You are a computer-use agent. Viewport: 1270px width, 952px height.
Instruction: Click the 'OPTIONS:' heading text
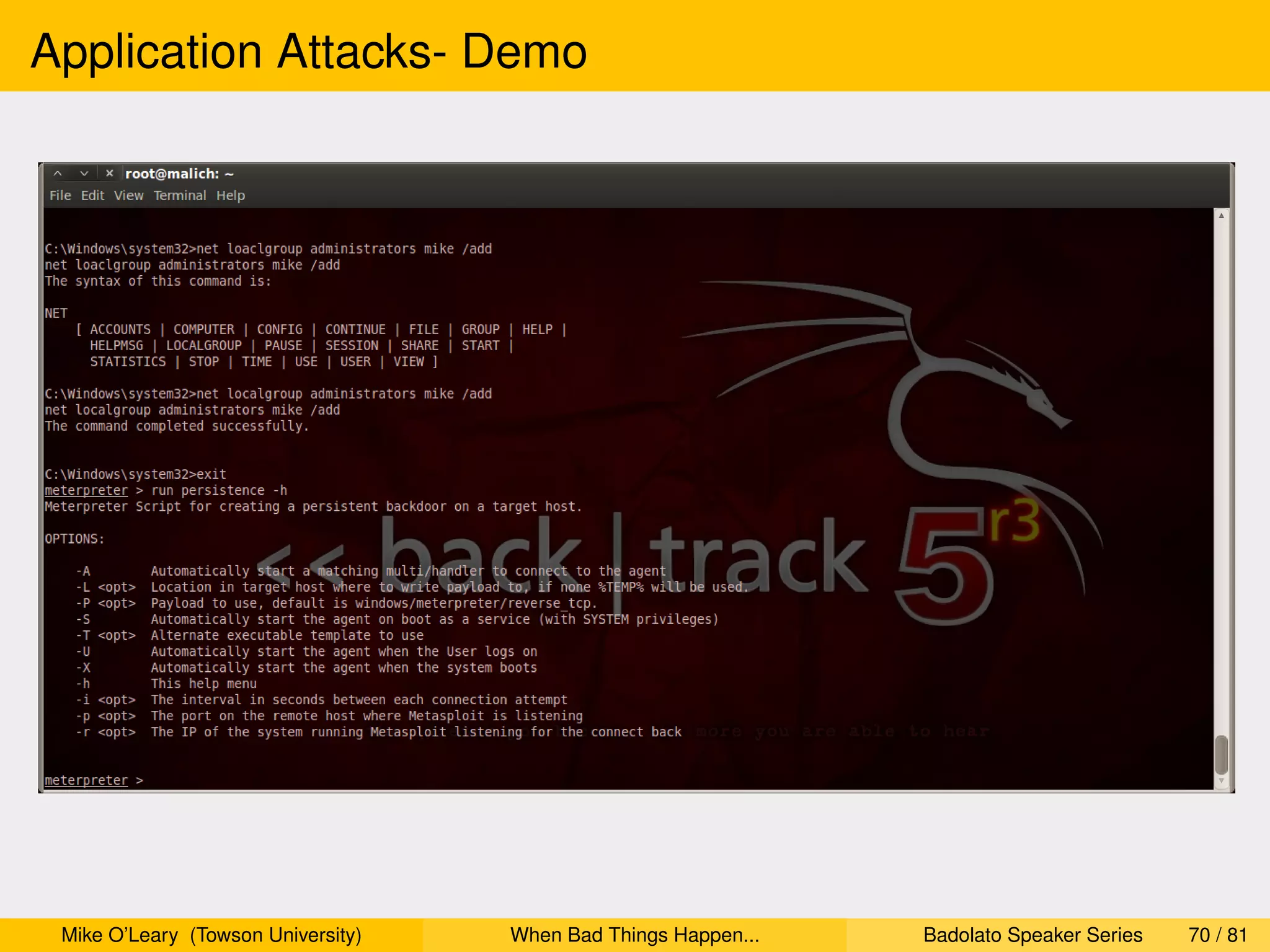74,539
